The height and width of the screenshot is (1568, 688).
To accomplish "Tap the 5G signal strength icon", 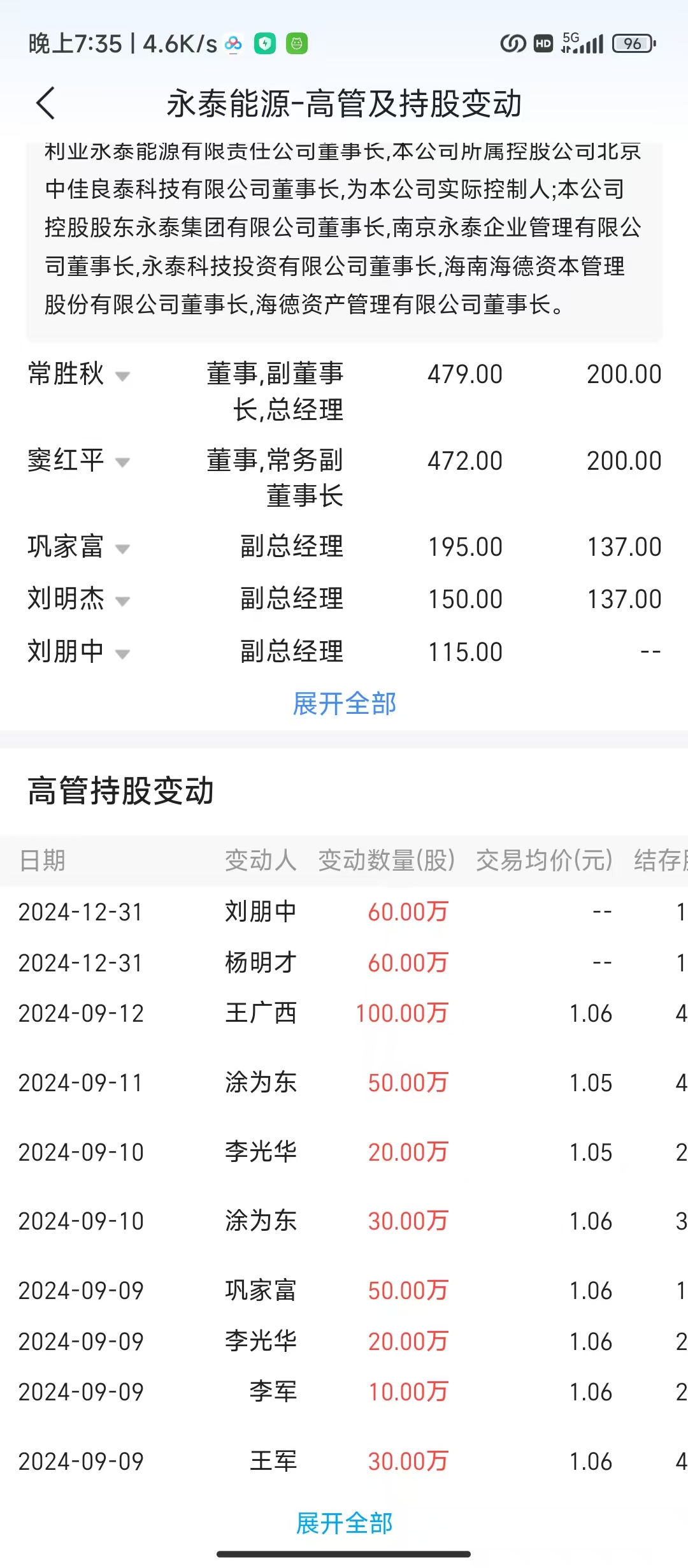I will (x=582, y=43).
